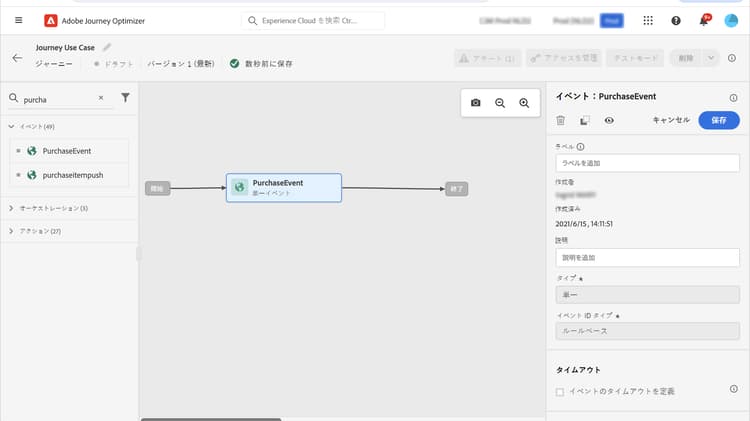Click the alerts warning button
Image resolution: width=750 pixels, height=421 pixels.
487,58
